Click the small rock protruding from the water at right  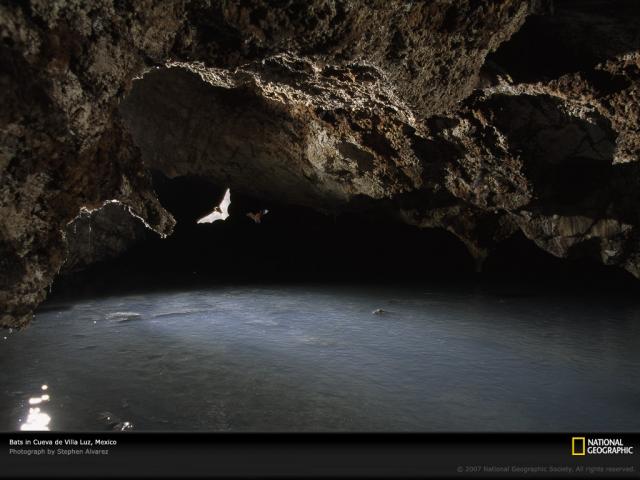(x=378, y=311)
